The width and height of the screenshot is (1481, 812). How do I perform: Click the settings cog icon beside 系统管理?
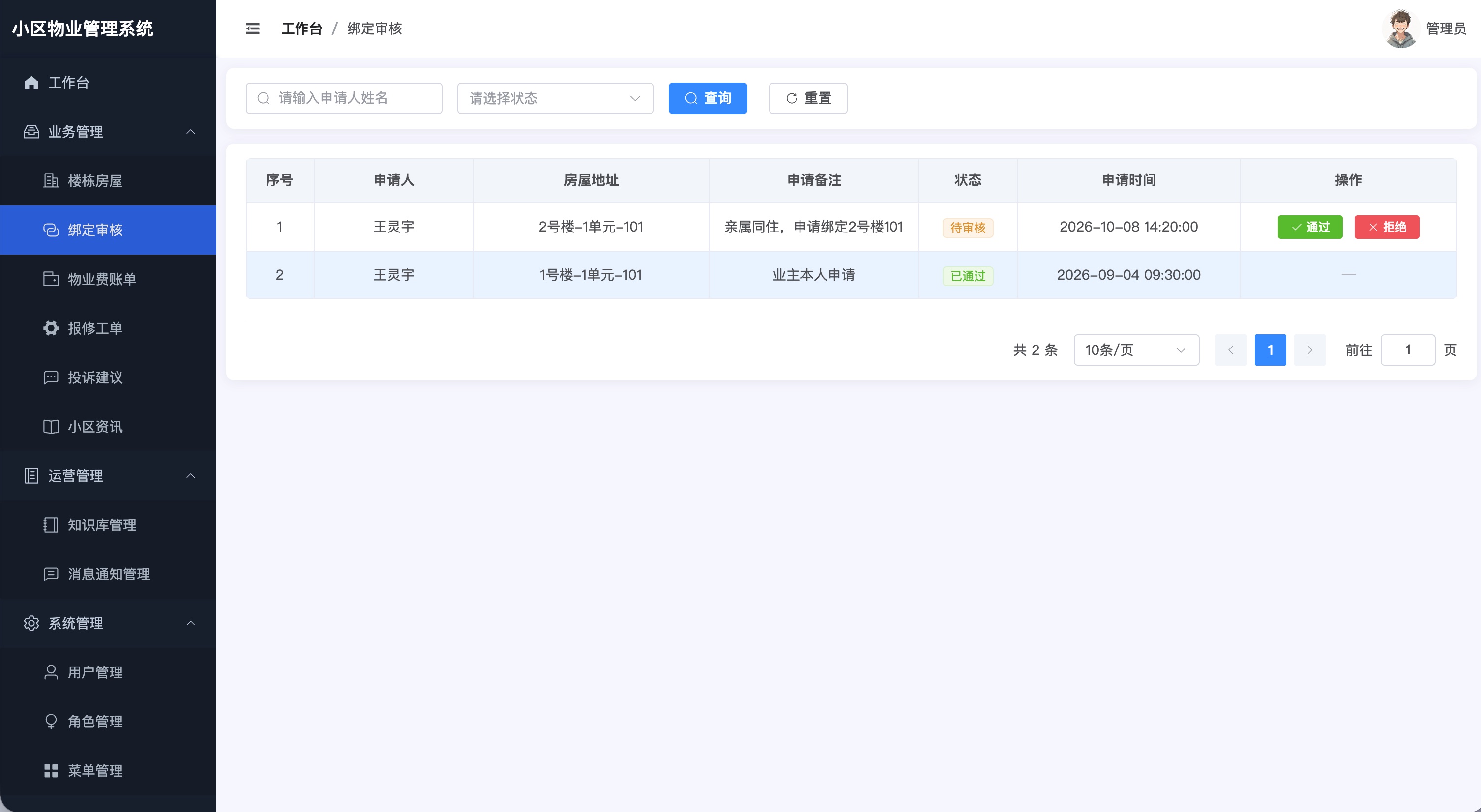(x=31, y=623)
